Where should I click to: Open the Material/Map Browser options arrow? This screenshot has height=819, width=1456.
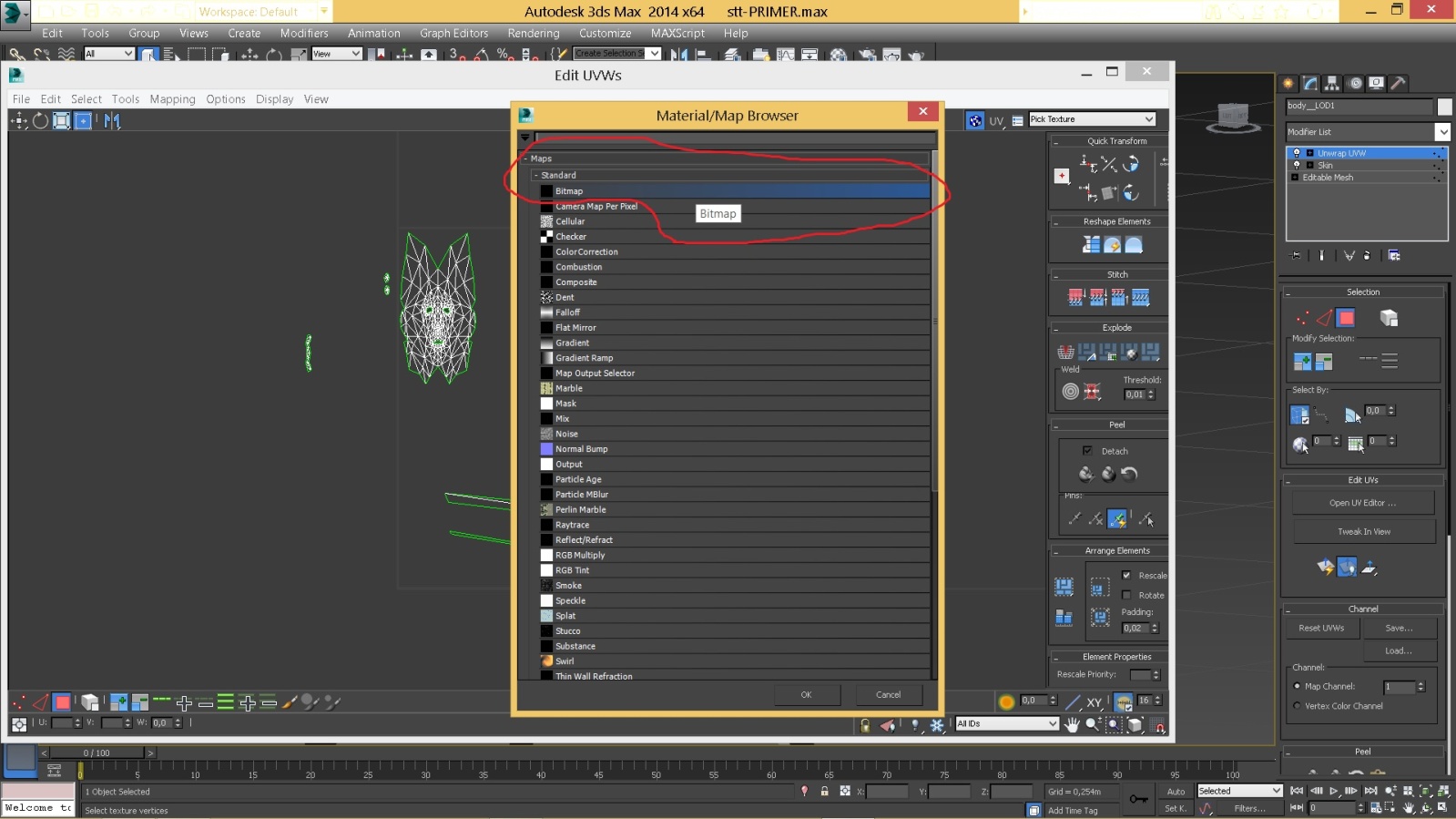click(525, 138)
